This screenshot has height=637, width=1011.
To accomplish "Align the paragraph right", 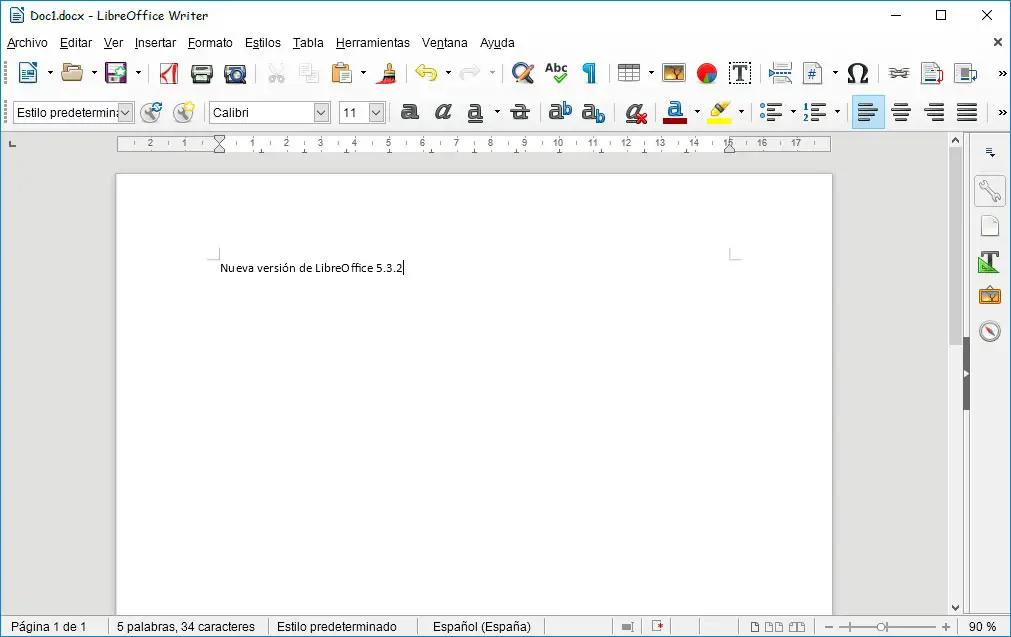I will [934, 112].
